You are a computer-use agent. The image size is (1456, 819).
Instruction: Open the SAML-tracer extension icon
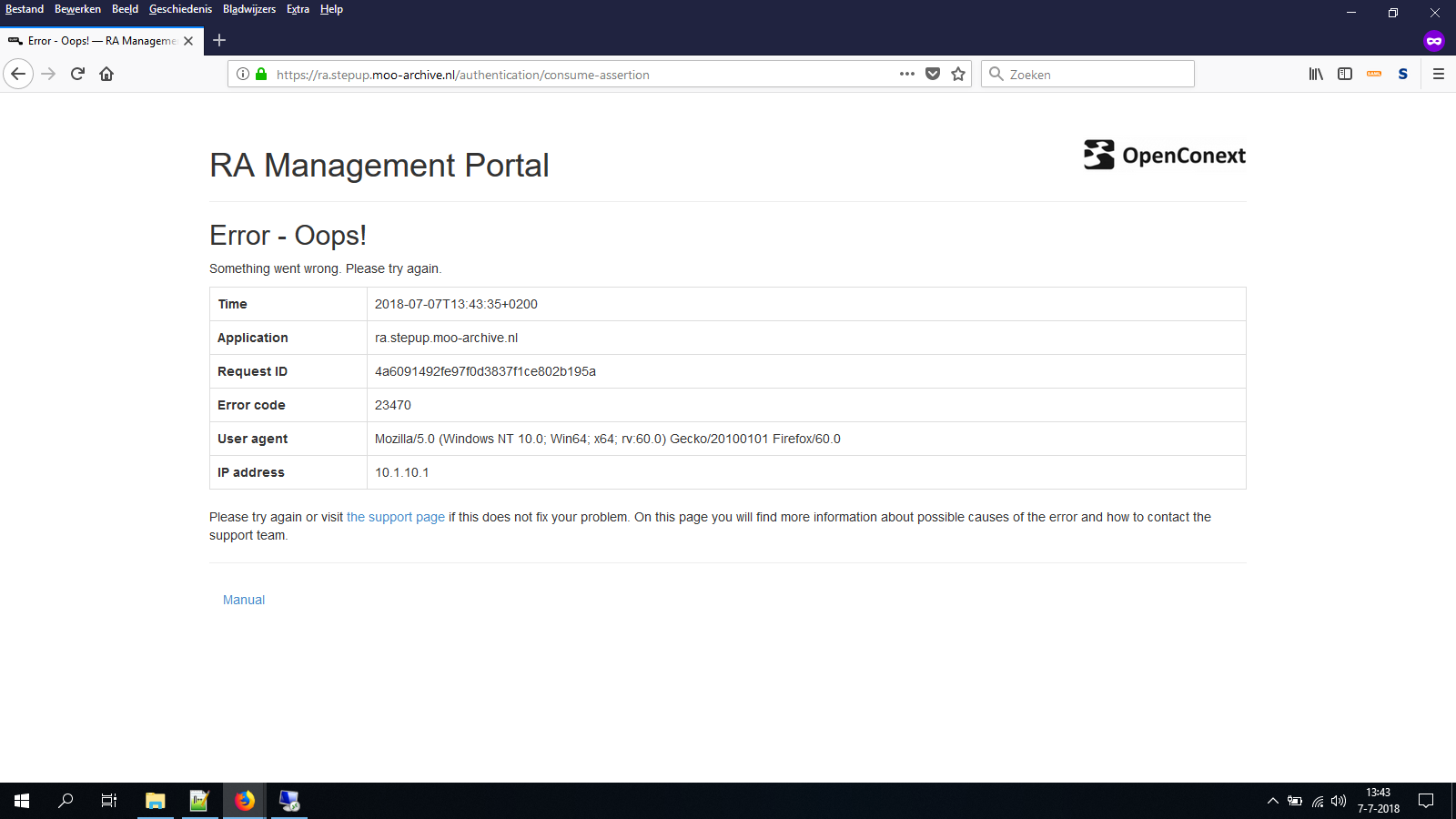pyautogui.click(x=1374, y=74)
